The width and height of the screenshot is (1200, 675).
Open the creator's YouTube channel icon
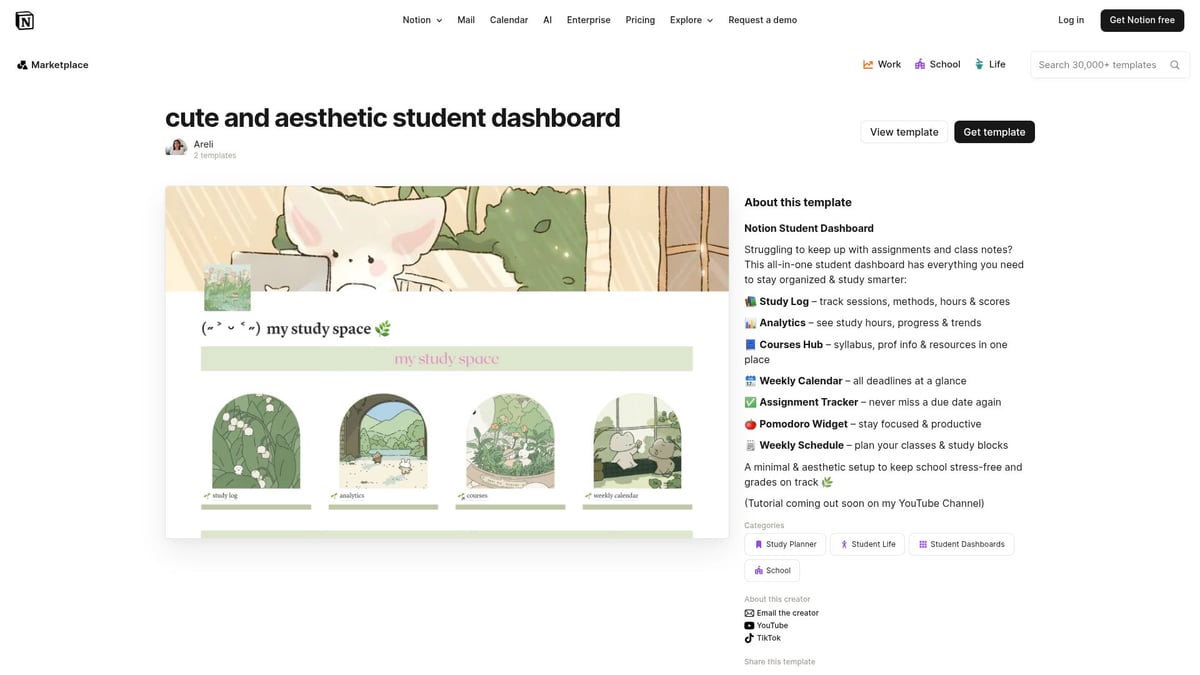tap(749, 625)
